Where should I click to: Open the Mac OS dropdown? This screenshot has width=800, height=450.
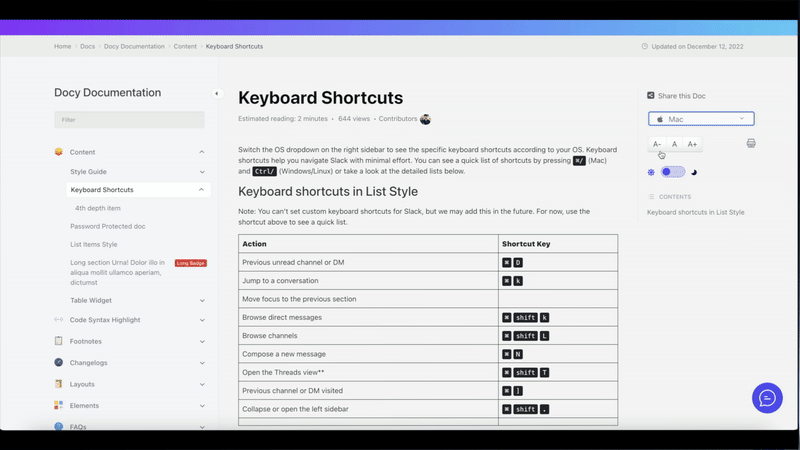tap(701, 119)
